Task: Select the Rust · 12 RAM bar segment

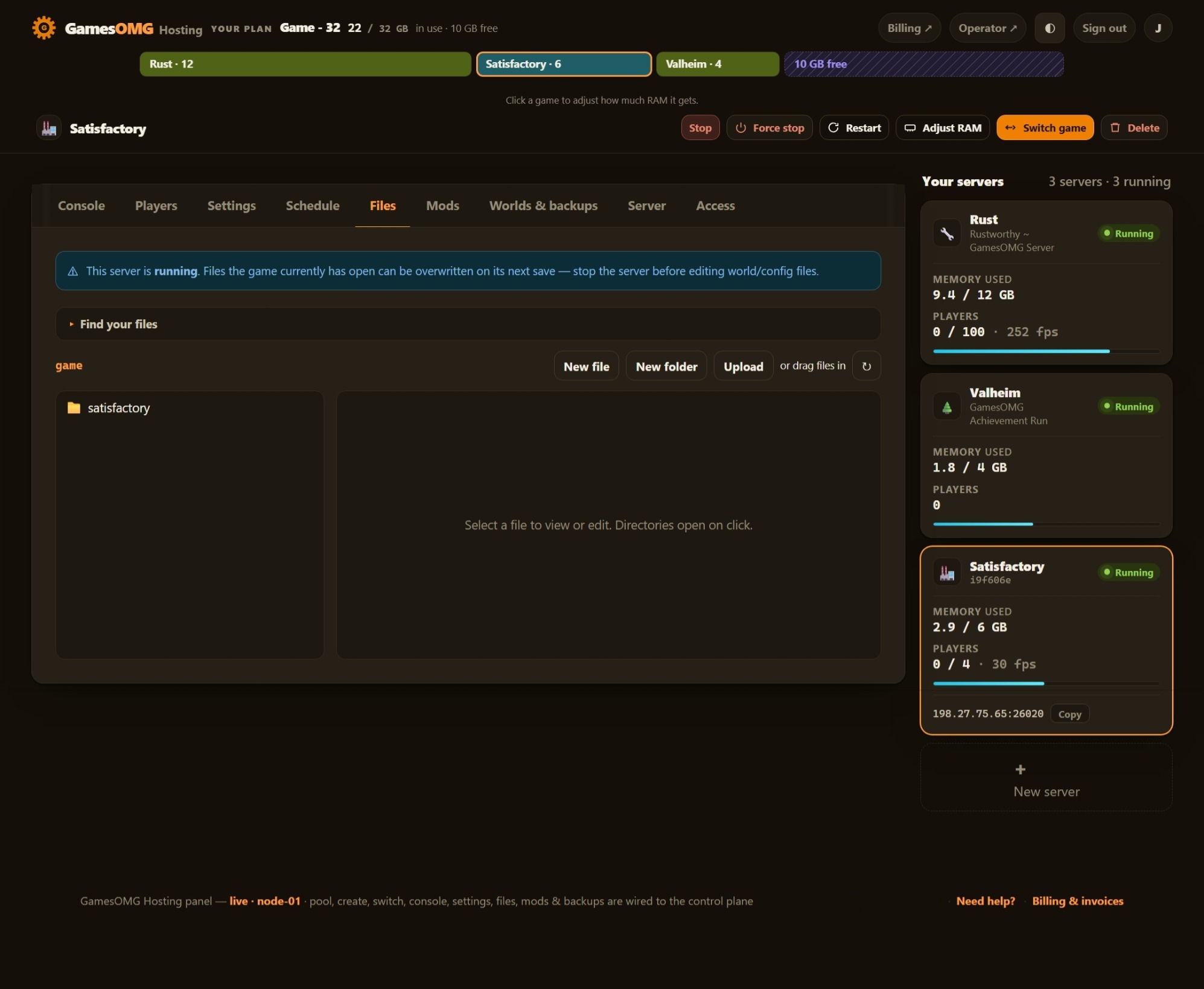Action: point(305,64)
